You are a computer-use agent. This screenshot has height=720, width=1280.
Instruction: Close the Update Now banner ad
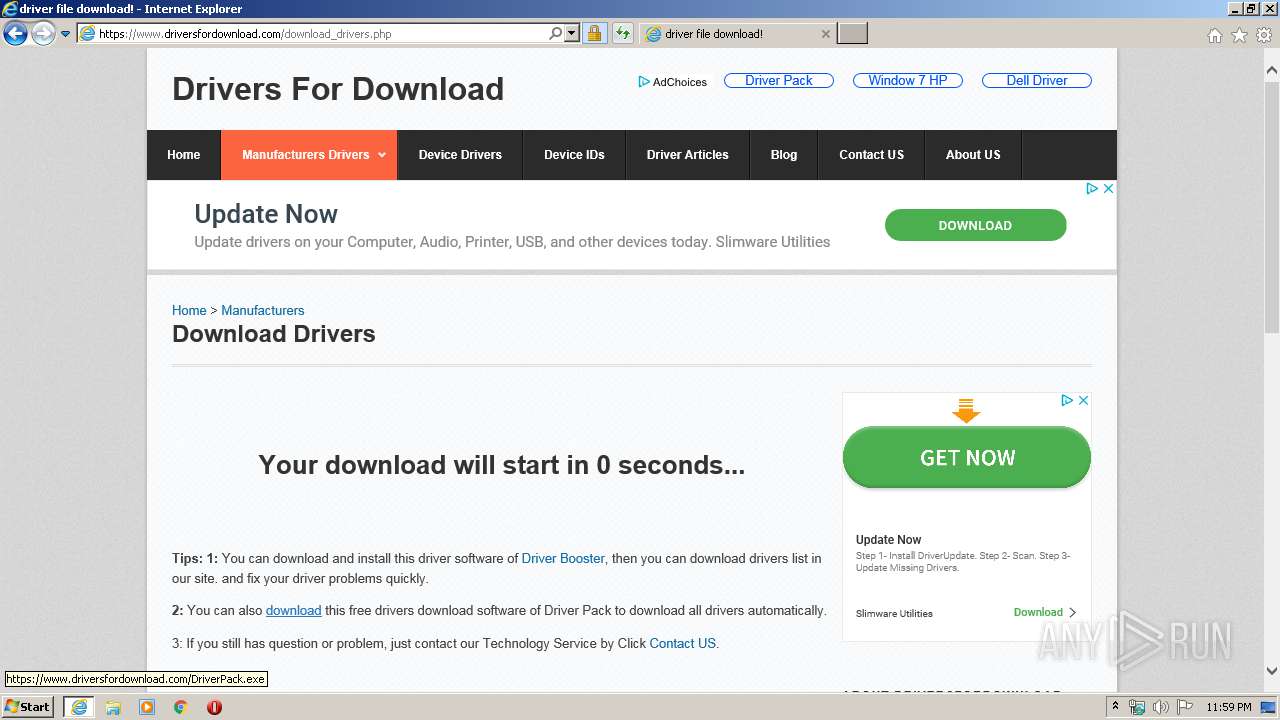(x=1108, y=188)
